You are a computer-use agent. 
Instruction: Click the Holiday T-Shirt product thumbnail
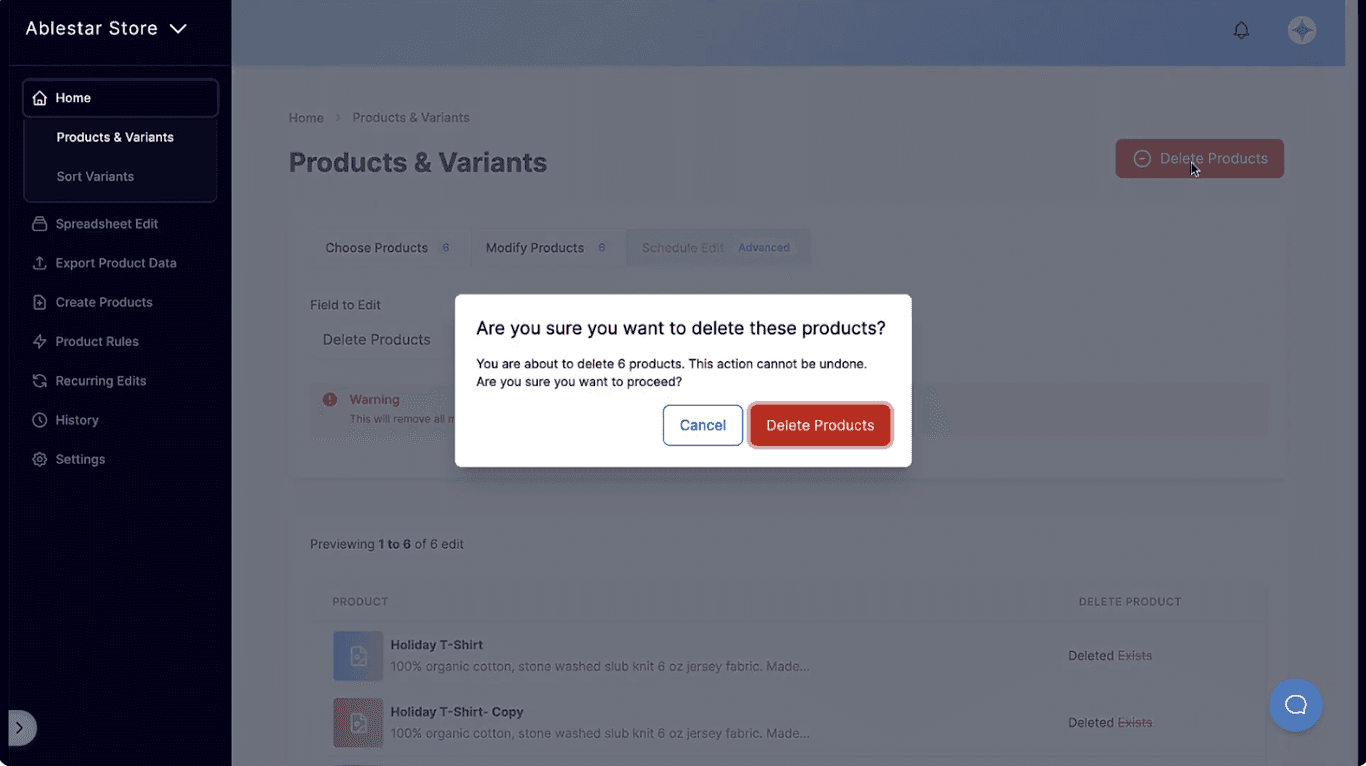pyautogui.click(x=358, y=656)
